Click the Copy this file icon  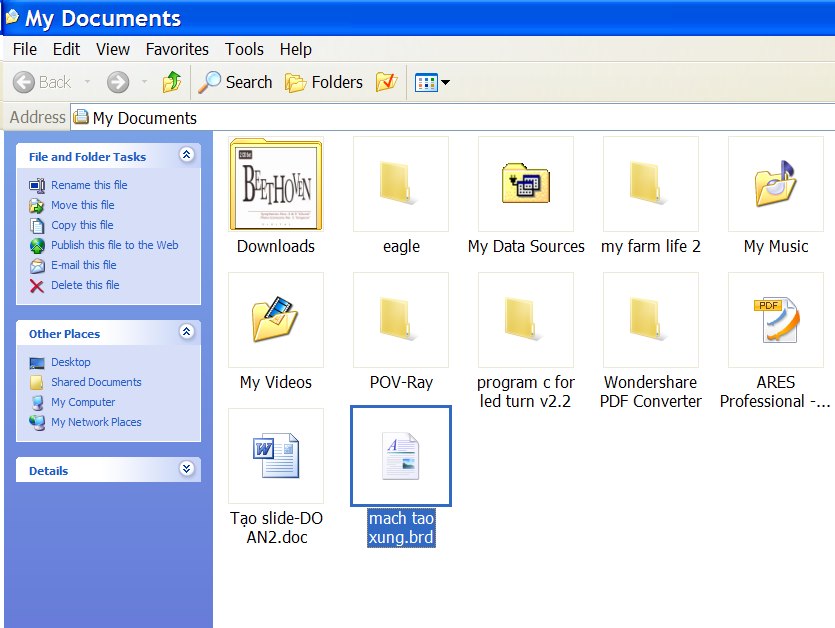coord(37,226)
